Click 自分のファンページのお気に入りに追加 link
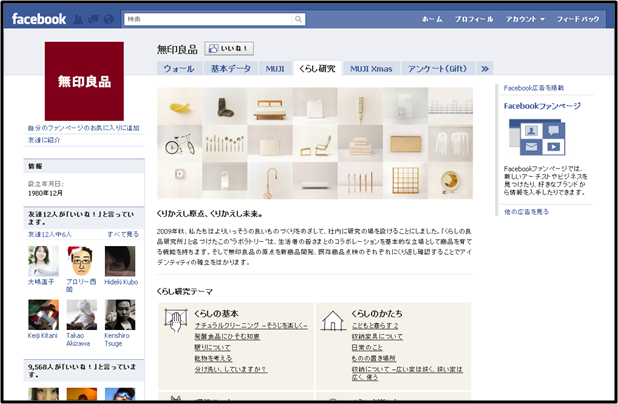The width and height of the screenshot is (618, 404). point(84,128)
